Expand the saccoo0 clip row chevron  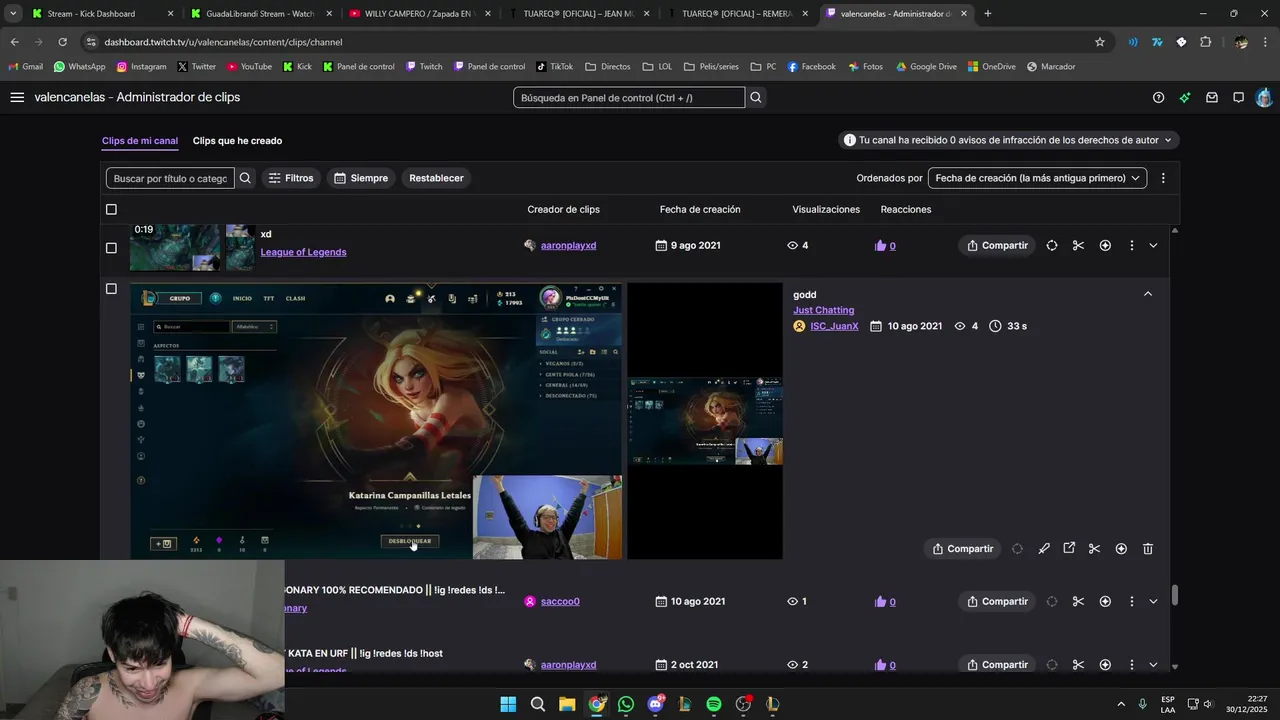coord(1153,601)
